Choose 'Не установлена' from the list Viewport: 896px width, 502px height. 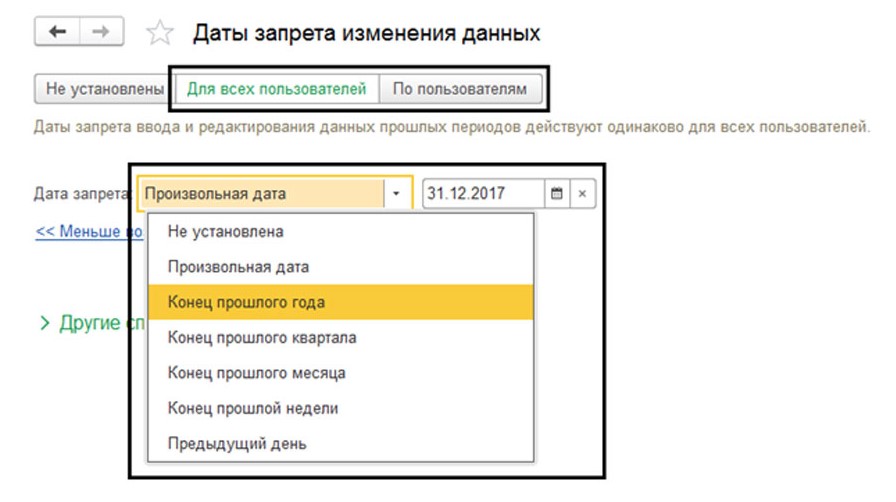pos(226,232)
